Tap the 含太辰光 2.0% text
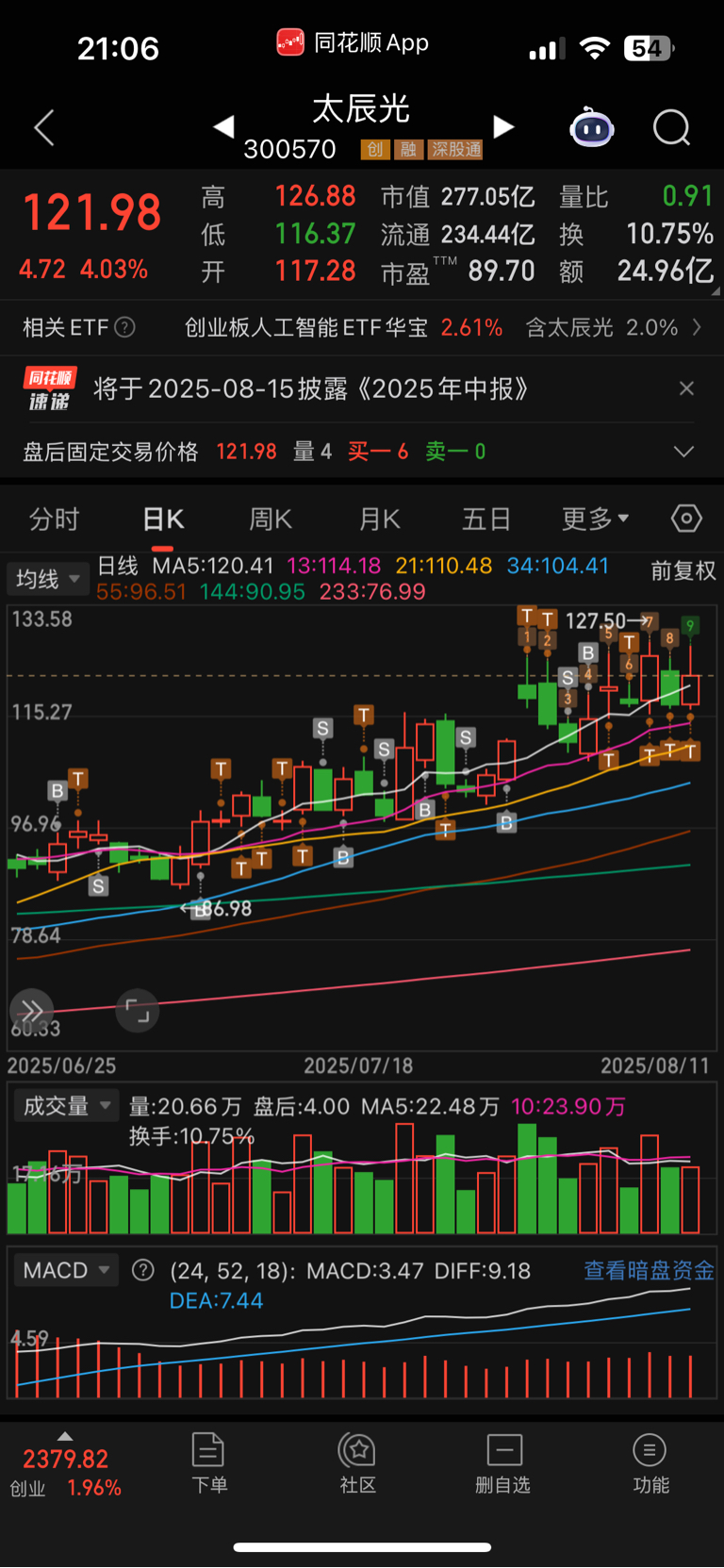 coord(601,327)
